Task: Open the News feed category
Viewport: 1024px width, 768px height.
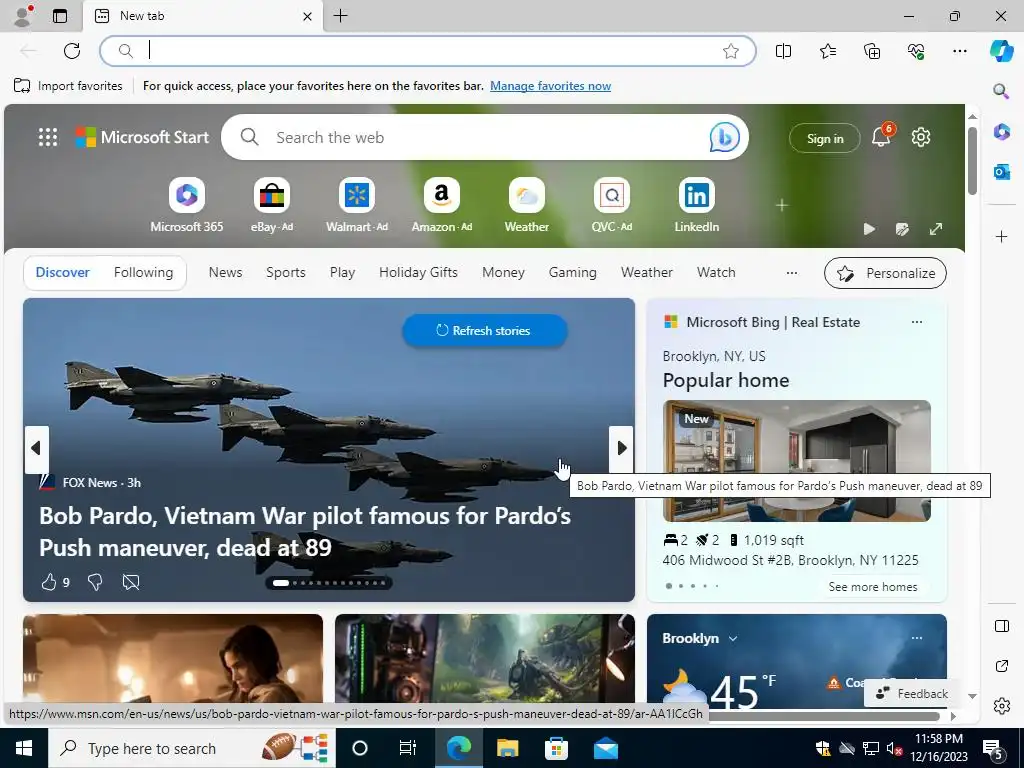Action: (225, 272)
